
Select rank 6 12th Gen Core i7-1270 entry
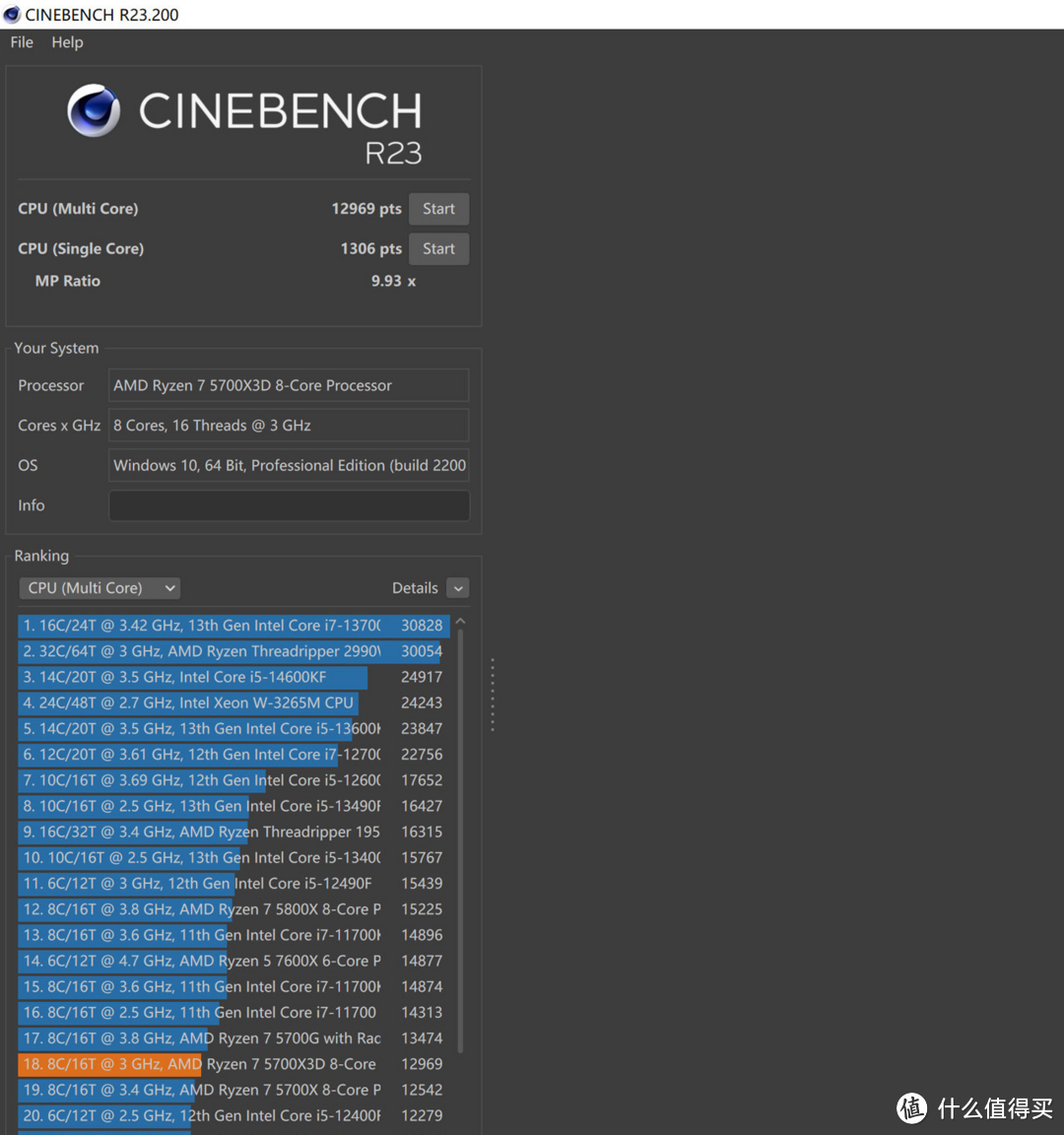click(233, 755)
